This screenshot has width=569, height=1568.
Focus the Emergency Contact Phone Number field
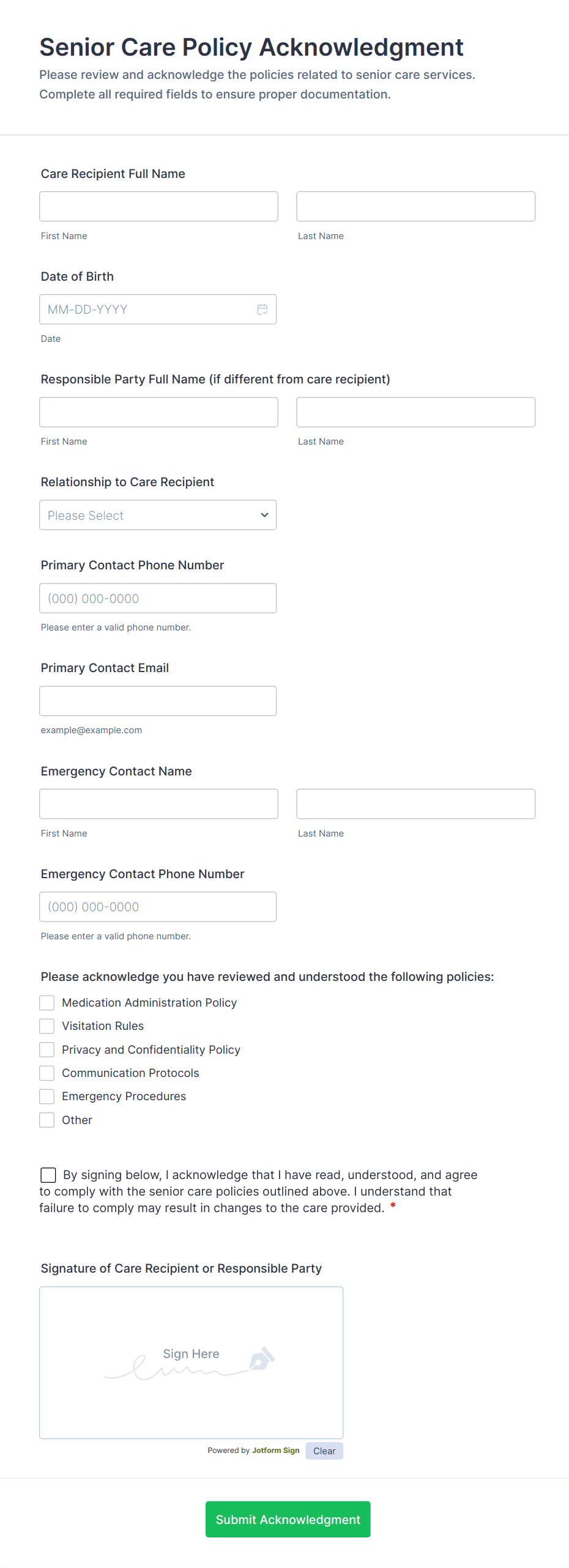157,907
